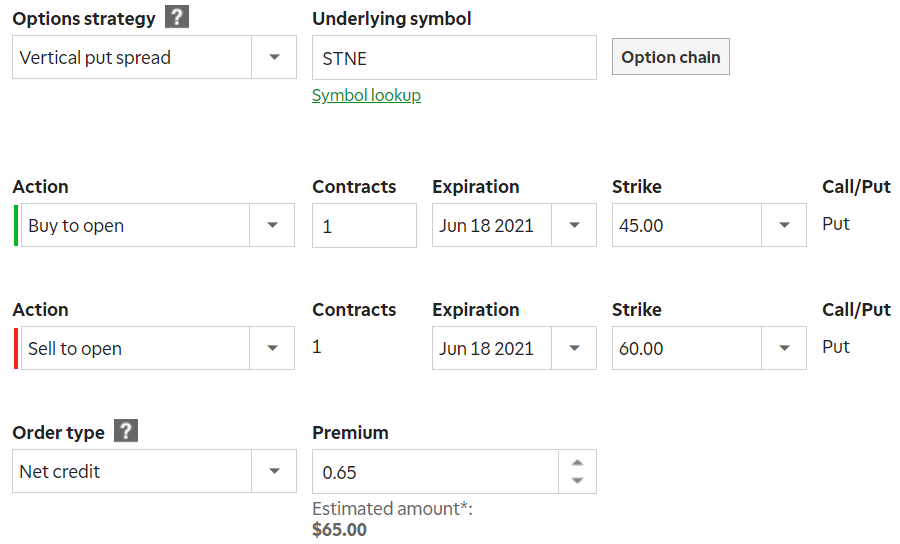Click the Underlying symbol field containing STNE

click(454, 58)
